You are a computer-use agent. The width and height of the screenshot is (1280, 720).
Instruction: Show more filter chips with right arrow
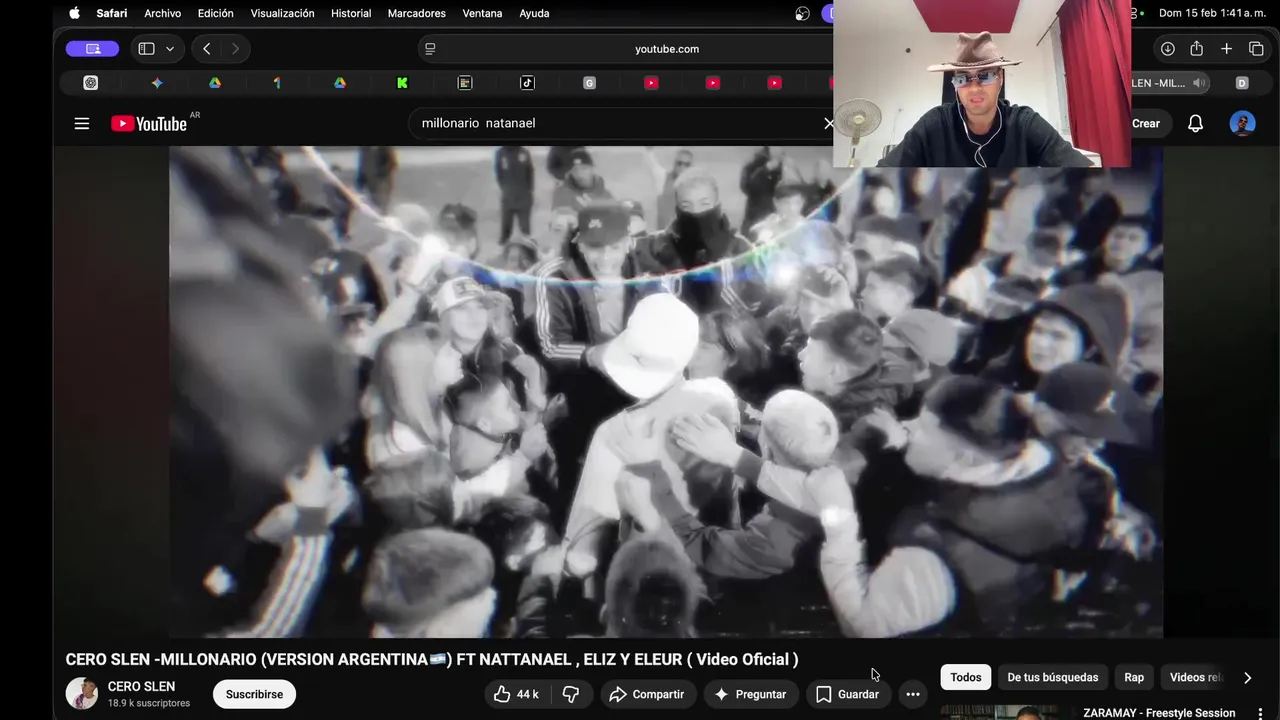coord(1247,677)
